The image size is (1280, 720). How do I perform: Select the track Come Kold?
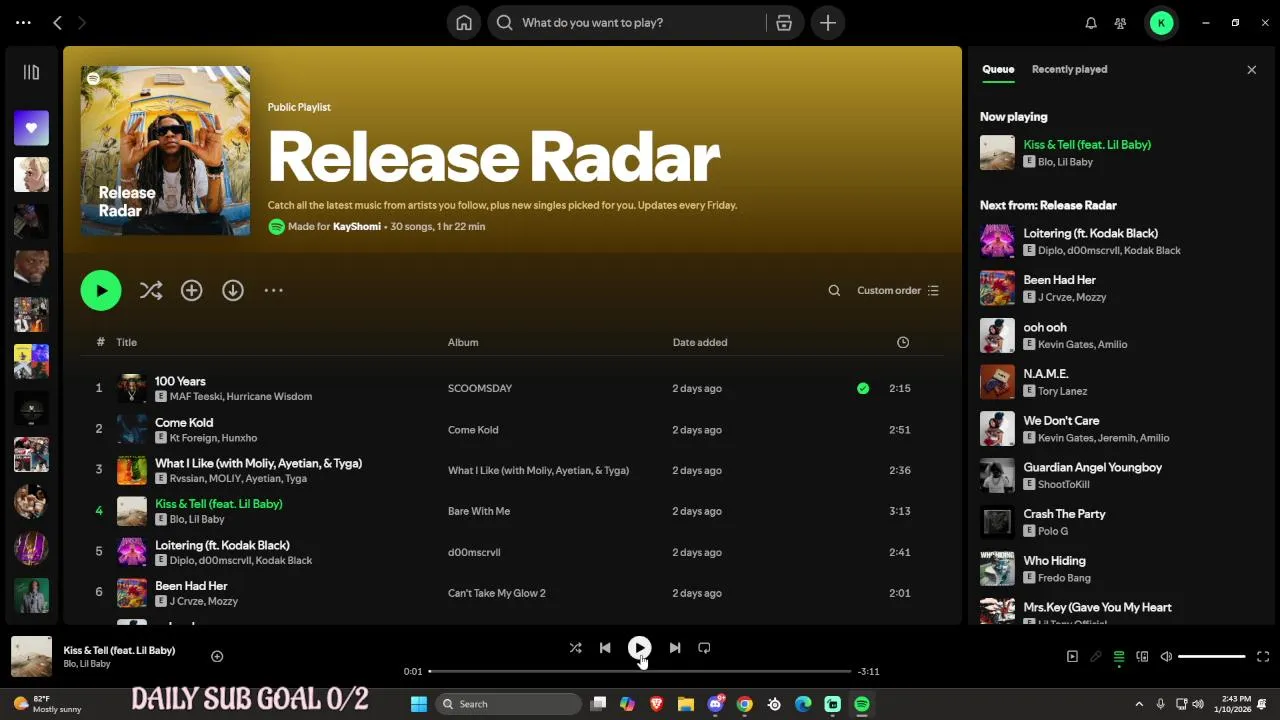coord(184,422)
